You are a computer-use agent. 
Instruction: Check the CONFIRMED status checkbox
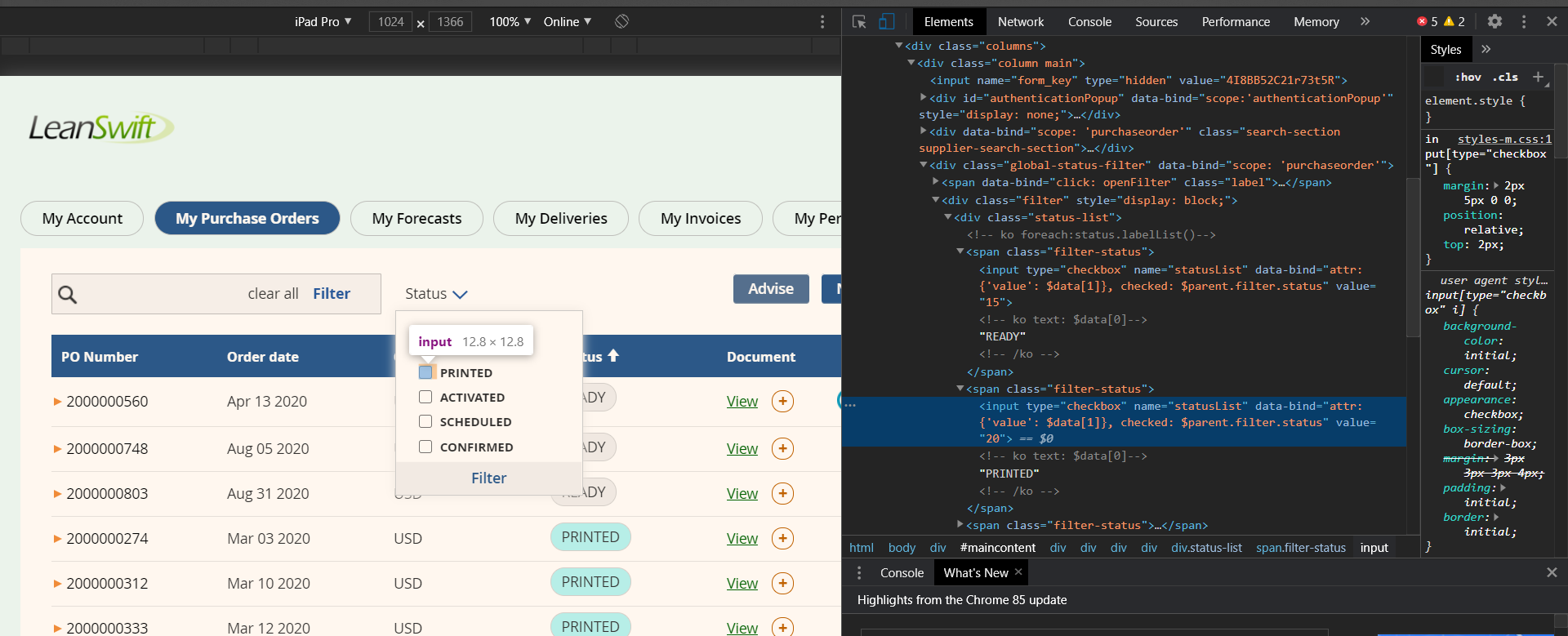click(x=425, y=447)
